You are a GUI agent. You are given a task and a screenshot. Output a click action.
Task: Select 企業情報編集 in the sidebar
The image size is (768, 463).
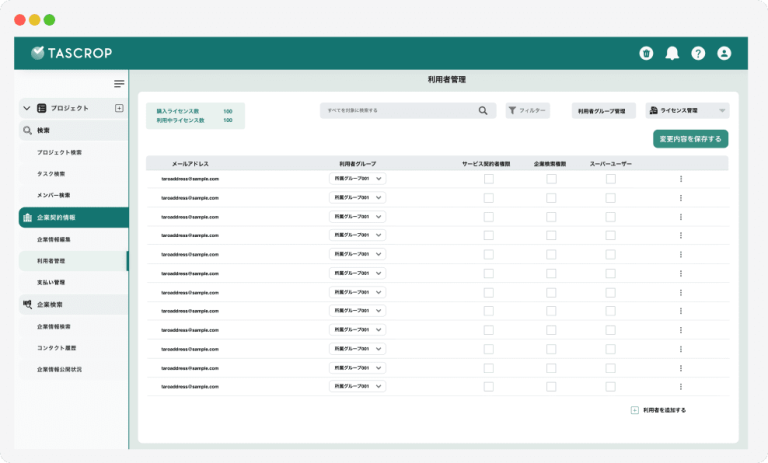pyautogui.click(x=54, y=240)
